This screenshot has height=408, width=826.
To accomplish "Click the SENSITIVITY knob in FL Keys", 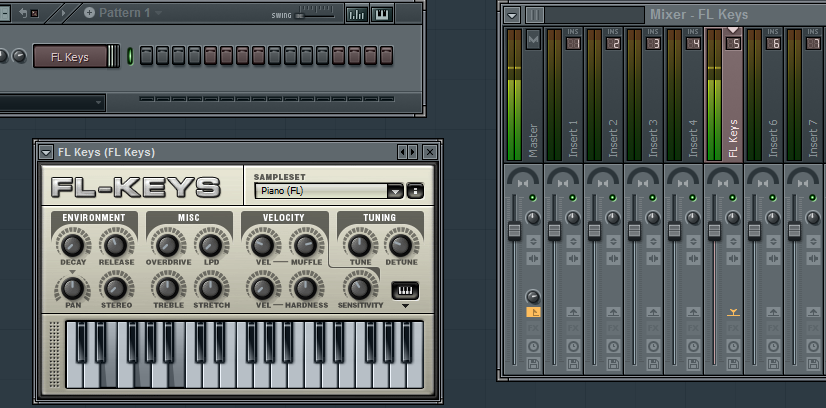I will point(359,288).
